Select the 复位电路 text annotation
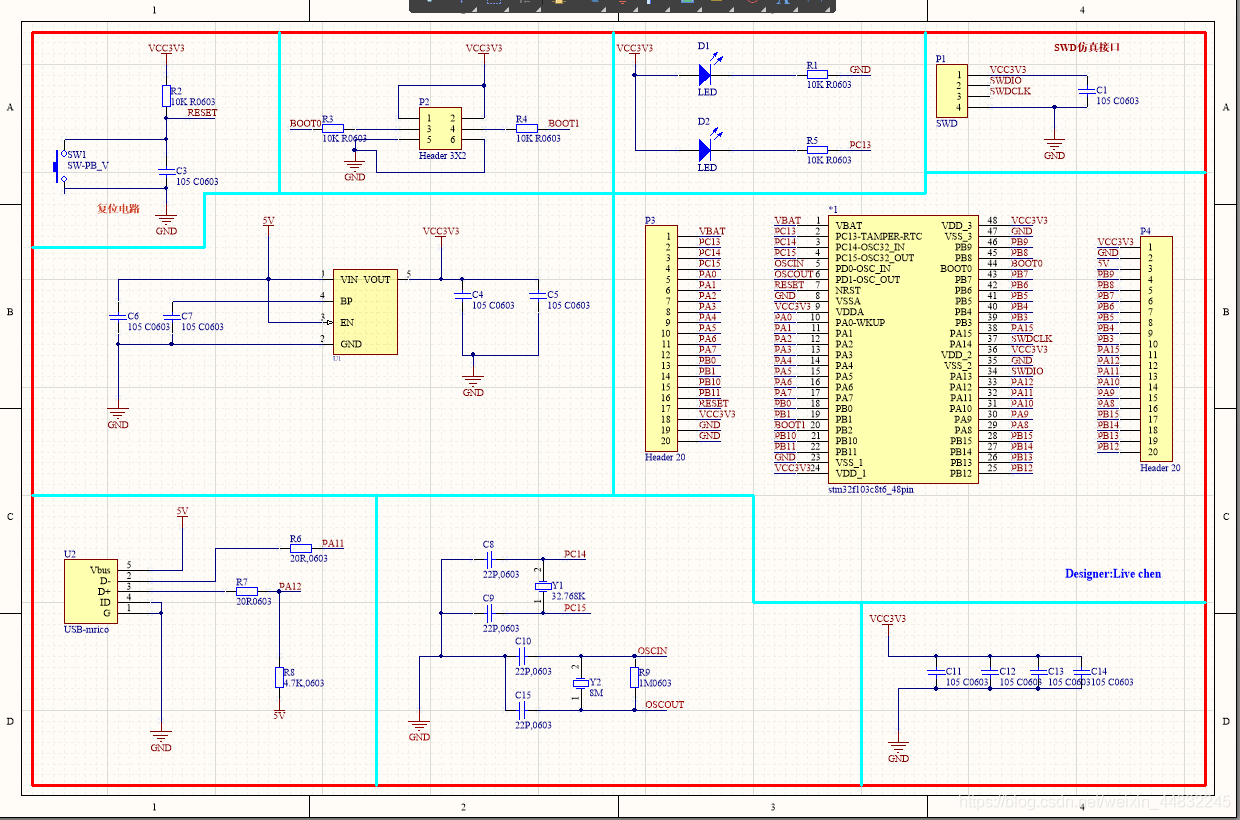 pyautogui.click(x=118, y=209)
